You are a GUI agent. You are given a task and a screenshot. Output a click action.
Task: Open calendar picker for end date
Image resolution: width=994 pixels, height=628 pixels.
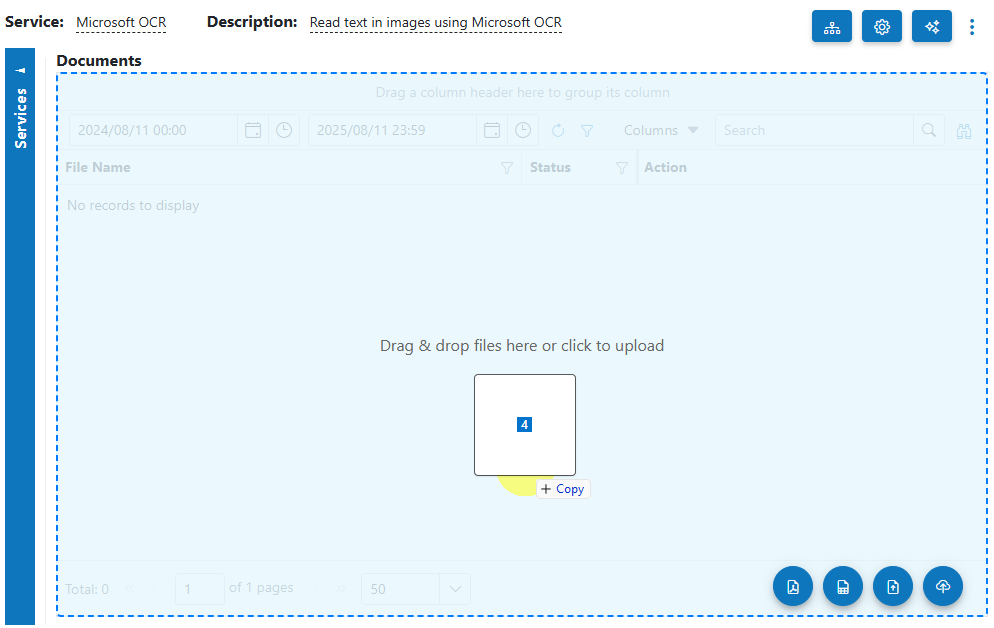492,131
